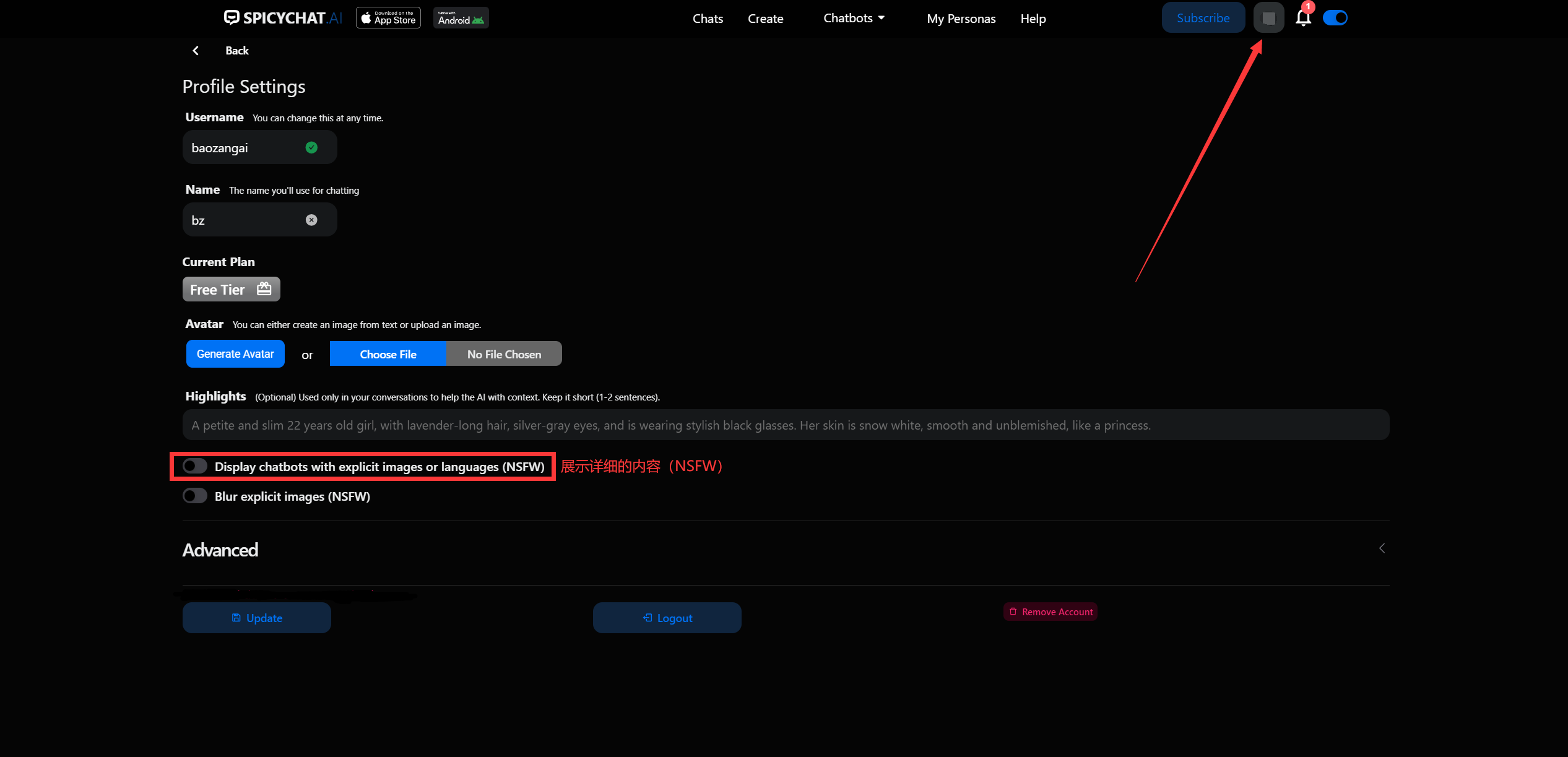The width and height of the screenshot is (1568, 757).
Task: Click the Remove Account button
Action: (1050, 612)
